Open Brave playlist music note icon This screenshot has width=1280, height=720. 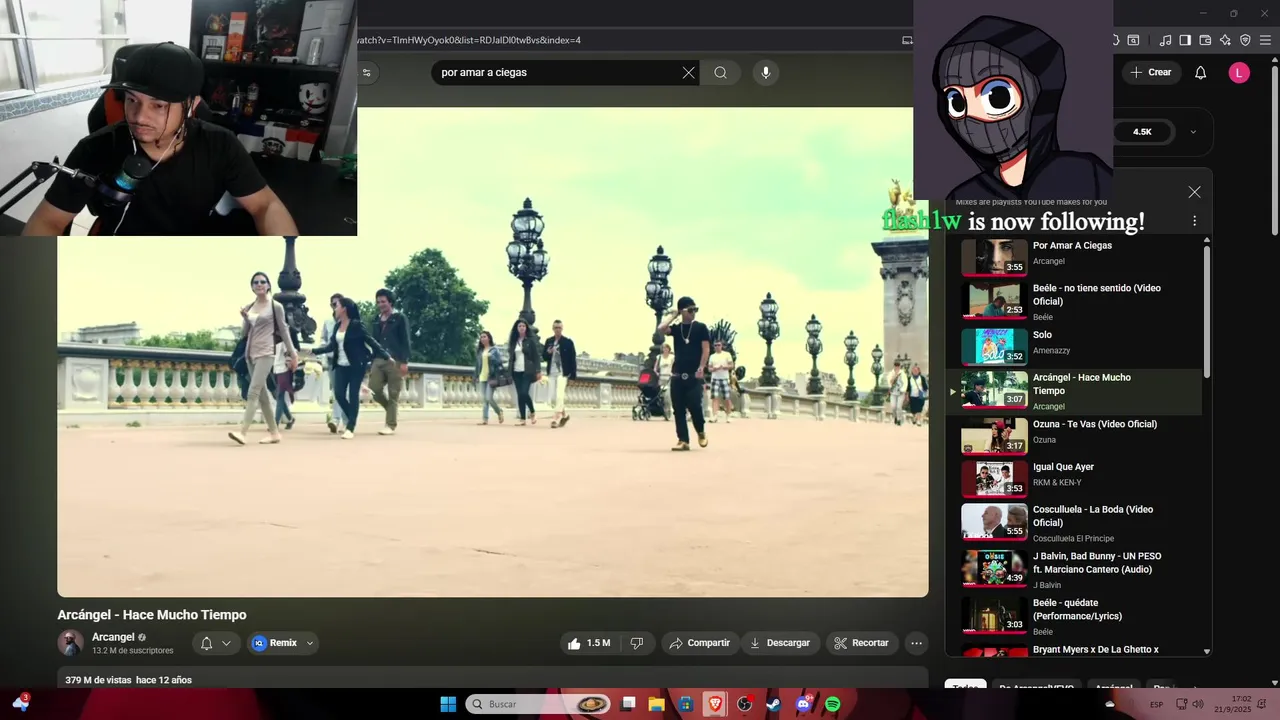point(1165,40)
